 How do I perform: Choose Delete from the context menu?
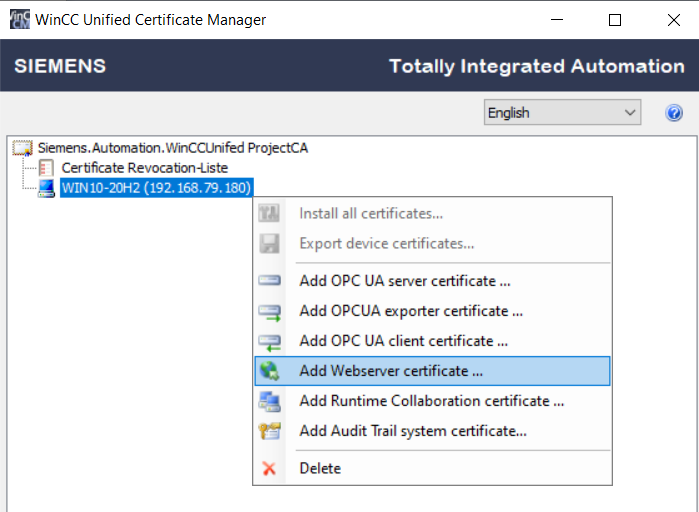tap(320, 468)
